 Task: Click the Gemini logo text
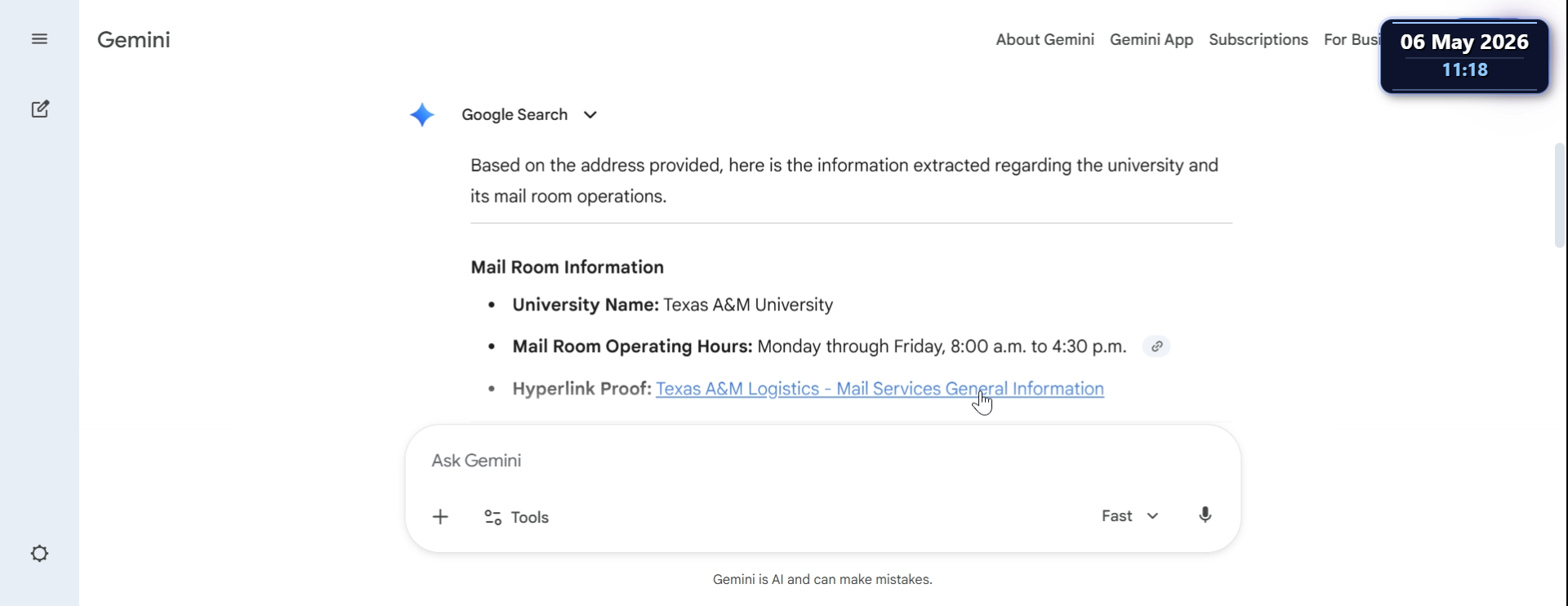(134, 40)
